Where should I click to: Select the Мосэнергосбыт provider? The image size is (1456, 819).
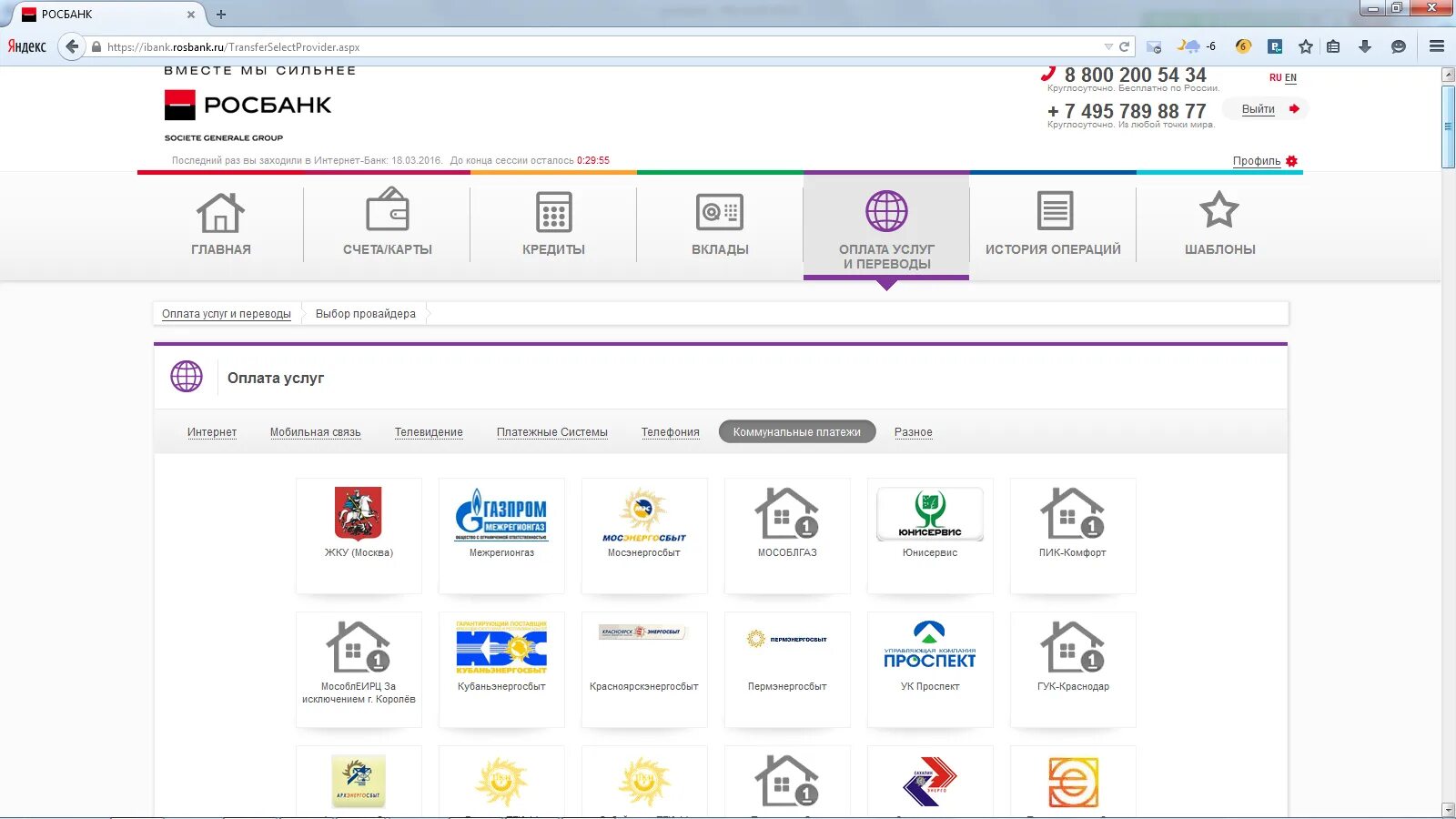point(644,536)
